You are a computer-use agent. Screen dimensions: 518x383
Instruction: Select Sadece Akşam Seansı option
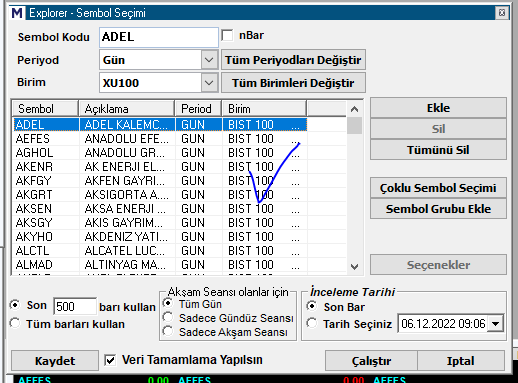[x=168, y=331]
